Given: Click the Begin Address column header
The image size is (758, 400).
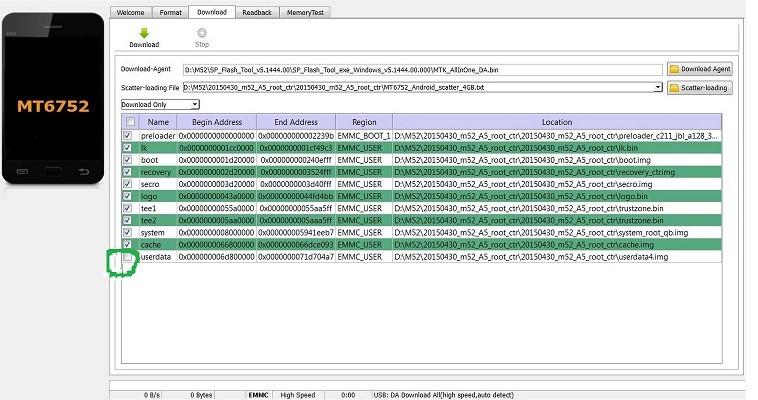Looking at the screenshot, I should (x=217, y=122).
